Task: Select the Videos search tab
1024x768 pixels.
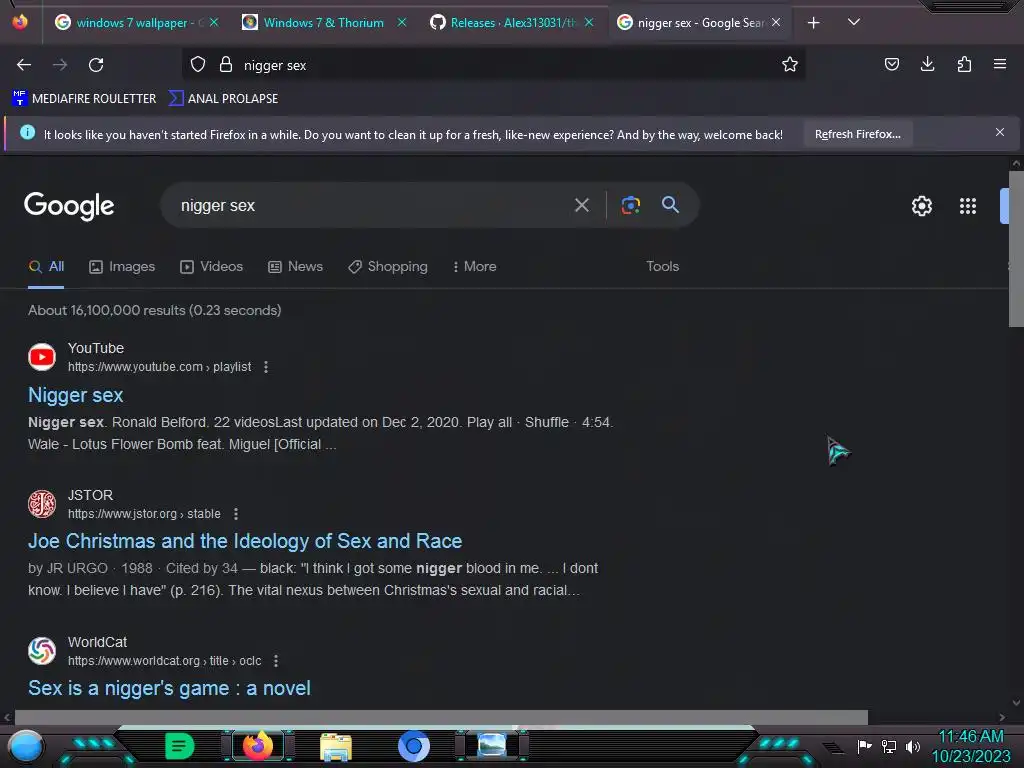Action: click(212, 266)
